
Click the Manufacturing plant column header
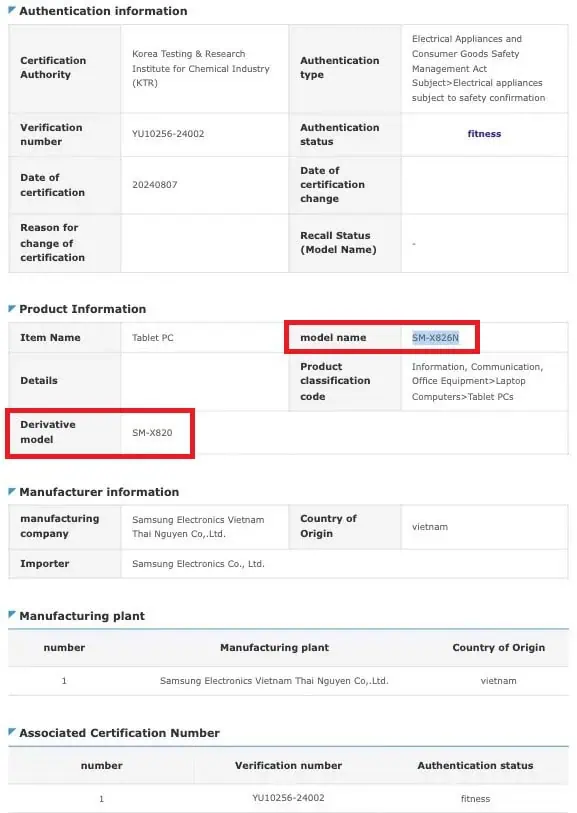tap(274, 648)
